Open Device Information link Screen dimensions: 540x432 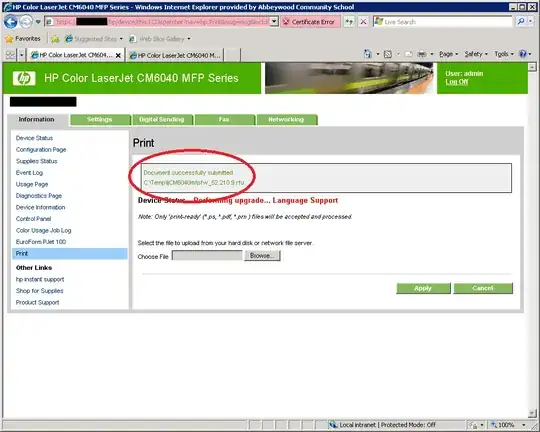[x=40, y=207]
